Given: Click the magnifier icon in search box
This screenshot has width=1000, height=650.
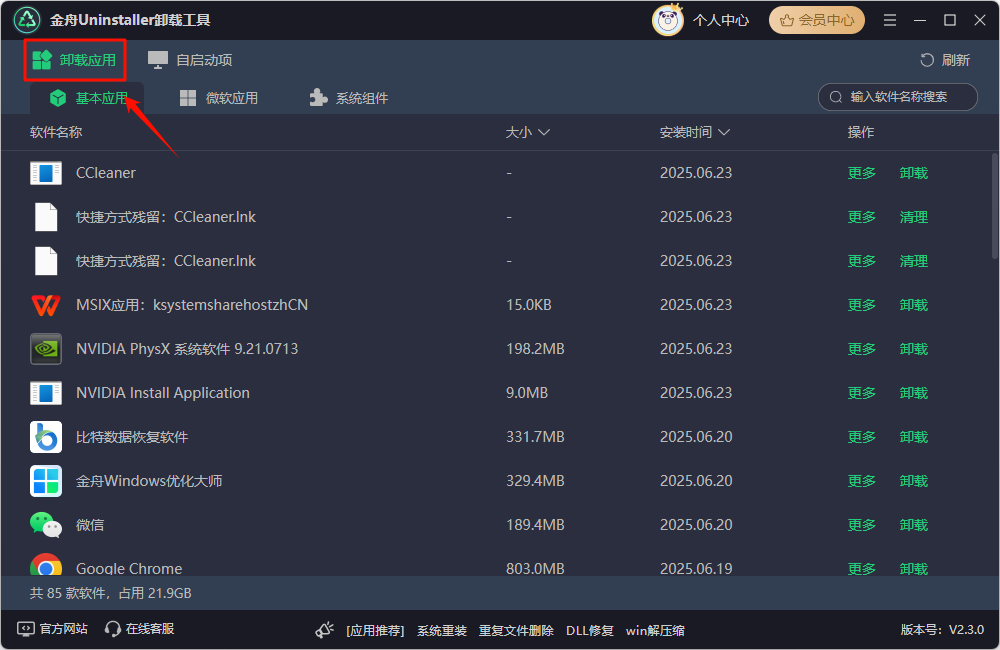Looking at the screenshot, I should click(x=835, y=97).
